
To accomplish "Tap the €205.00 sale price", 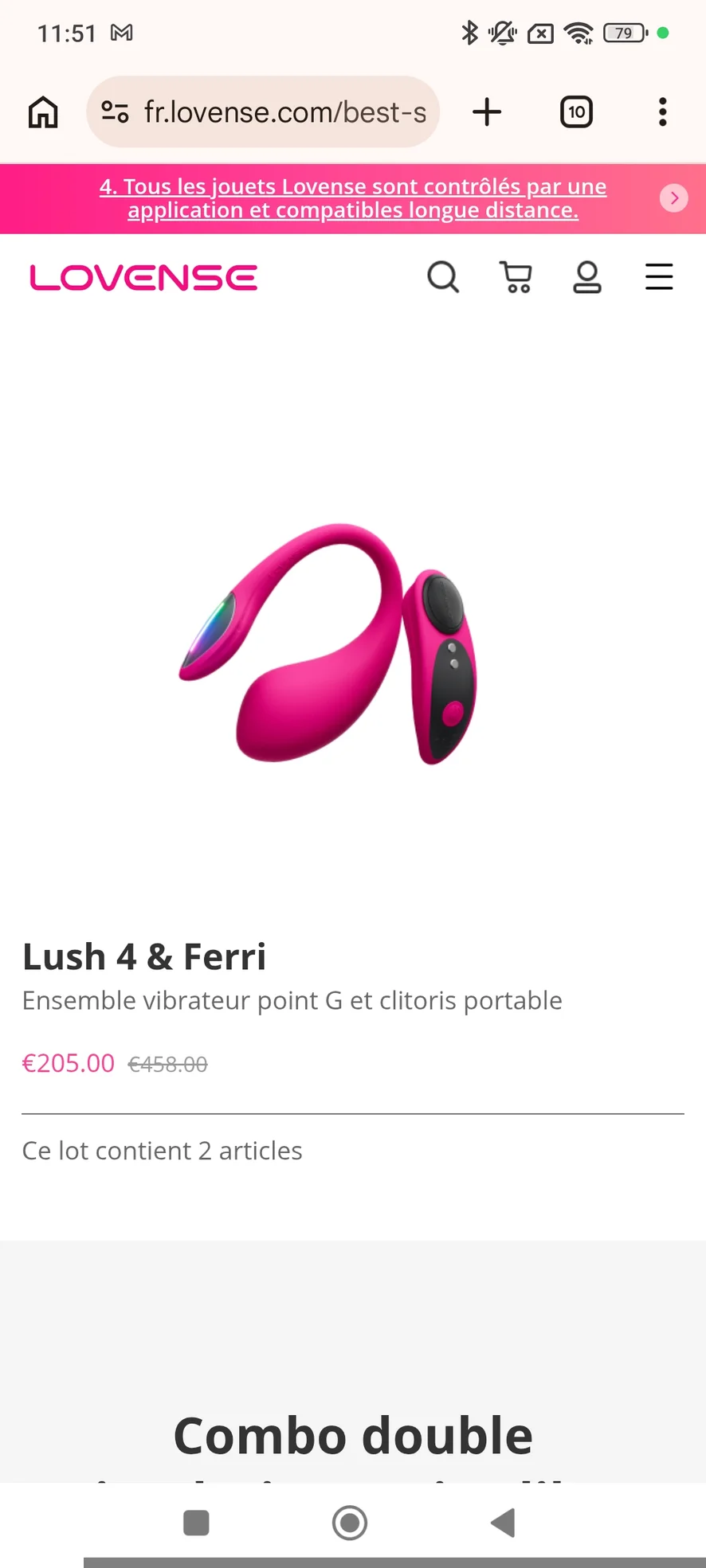I will (69, 1063).
